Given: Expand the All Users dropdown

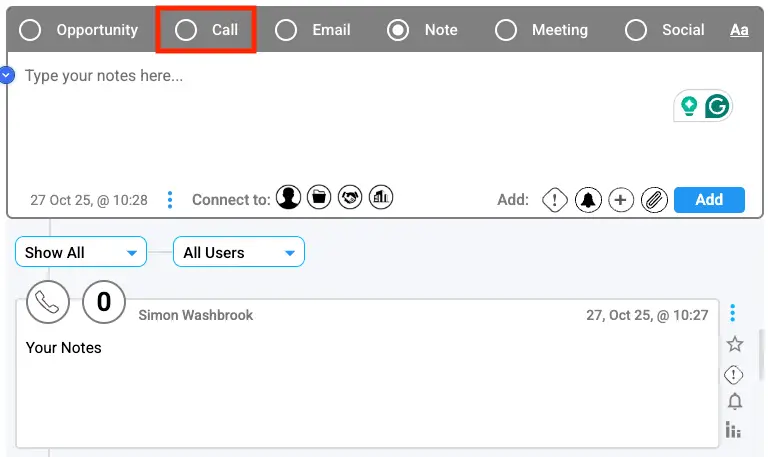Looking at the screenshot, I should coord(239,253).
